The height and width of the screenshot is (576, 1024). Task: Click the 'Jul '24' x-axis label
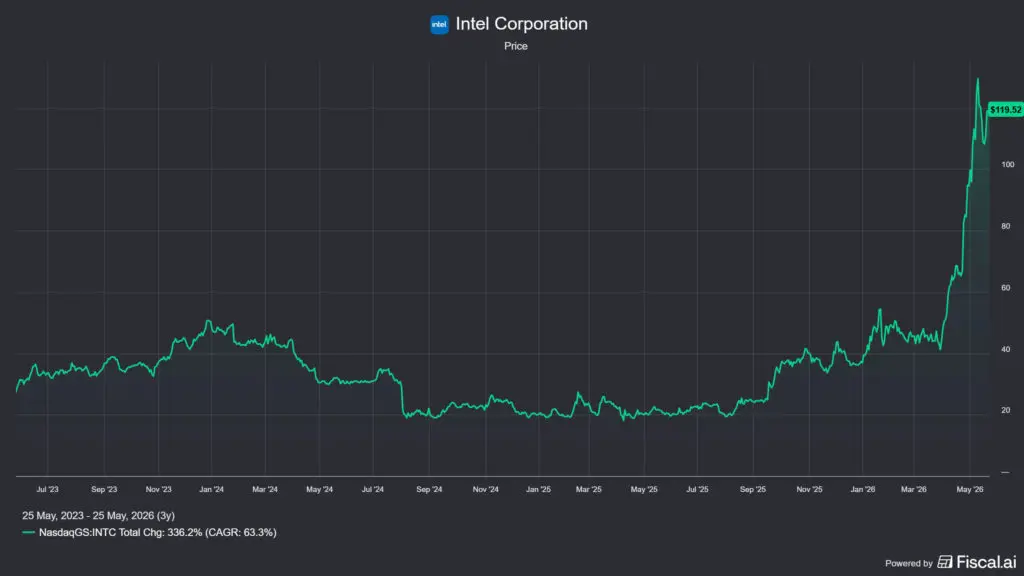[373, 489]
